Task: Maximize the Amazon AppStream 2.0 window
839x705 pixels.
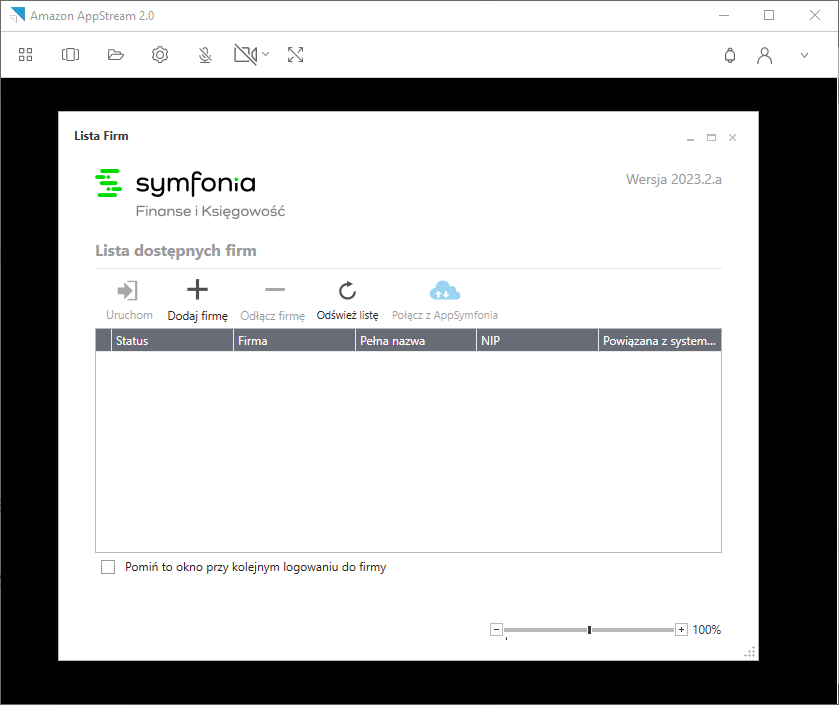Action: click(x=769, y=16)
